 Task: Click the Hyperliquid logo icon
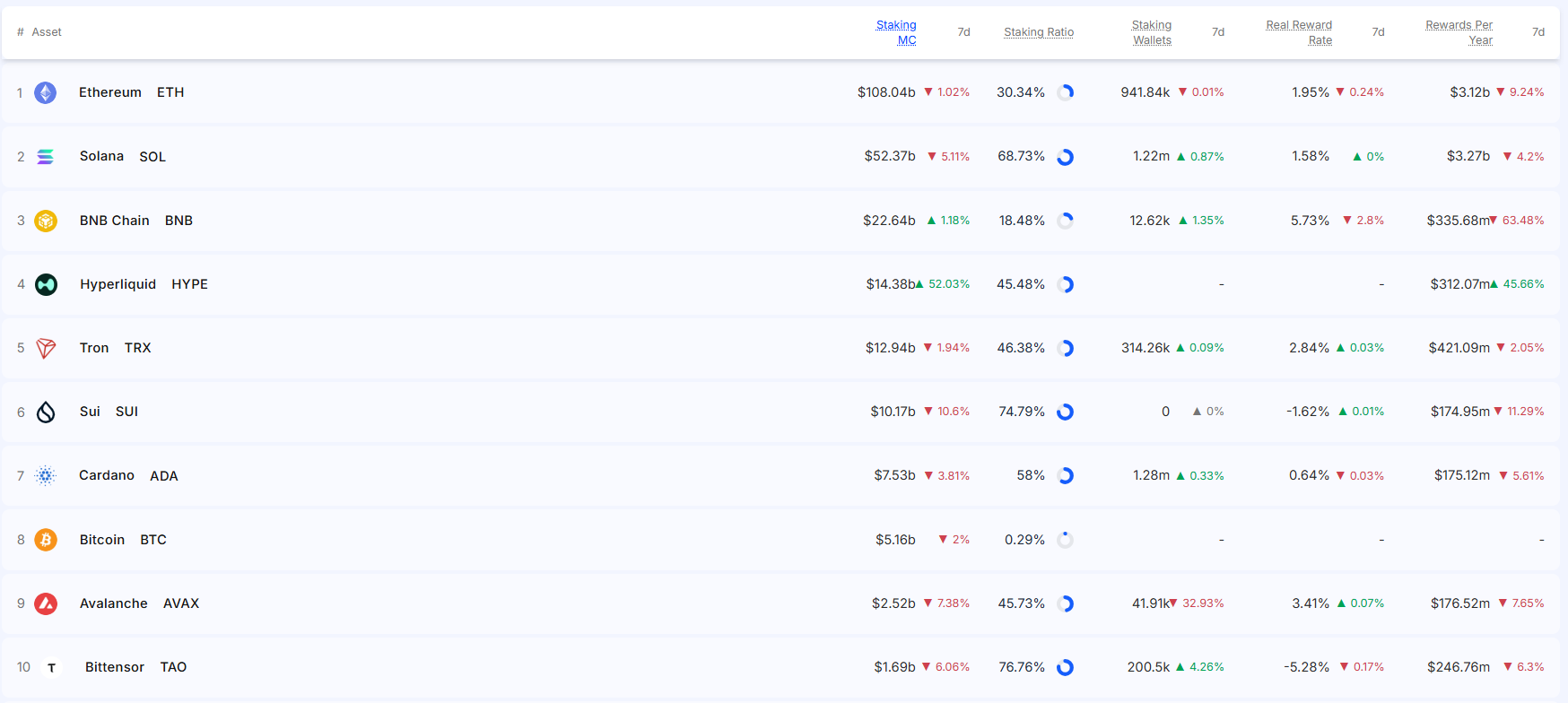pos(46,284)
